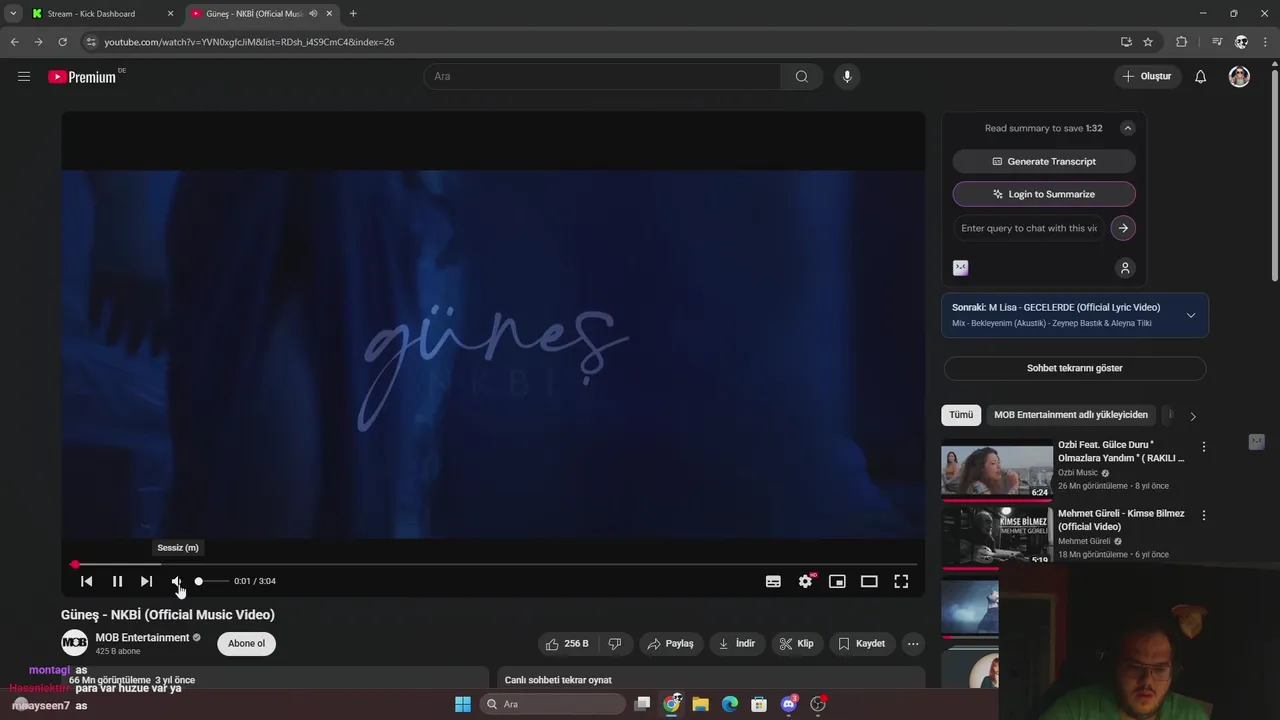Open the tab search dropdown arrow
The height and width of the screenshot is (720, 1280).
[x=13, y=14]
